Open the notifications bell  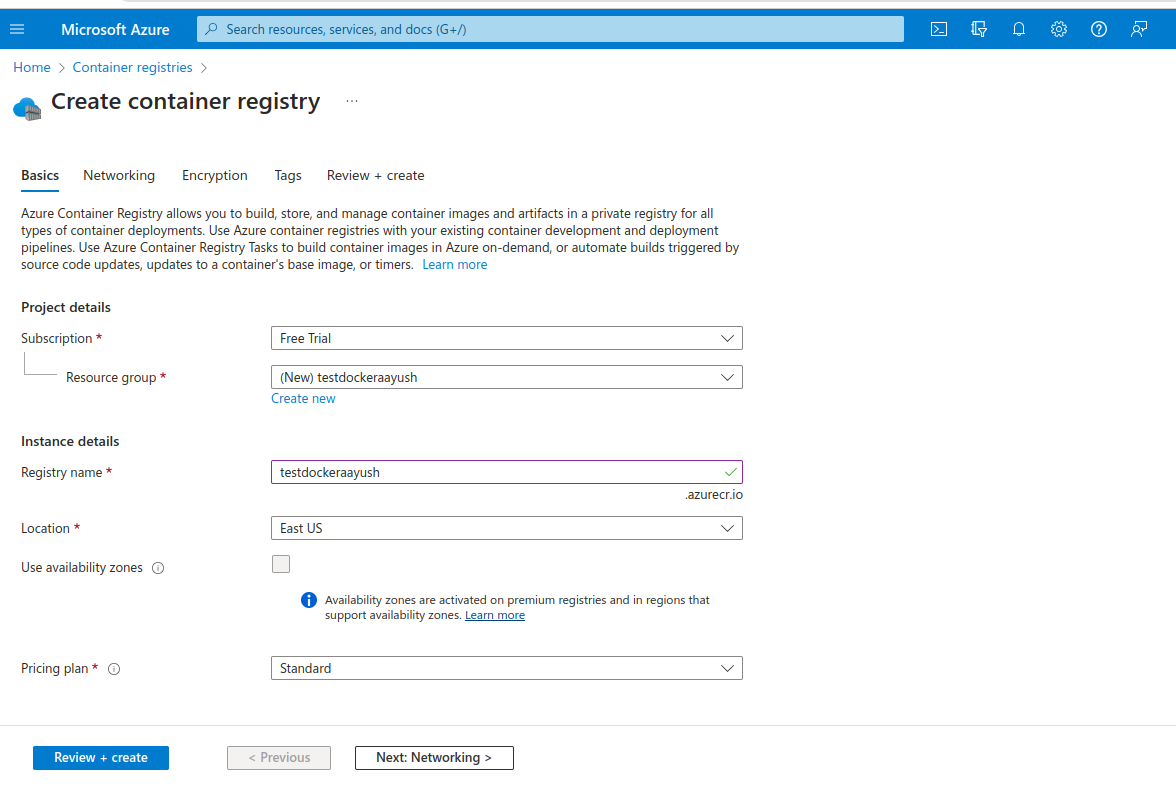coord(1018,29)
